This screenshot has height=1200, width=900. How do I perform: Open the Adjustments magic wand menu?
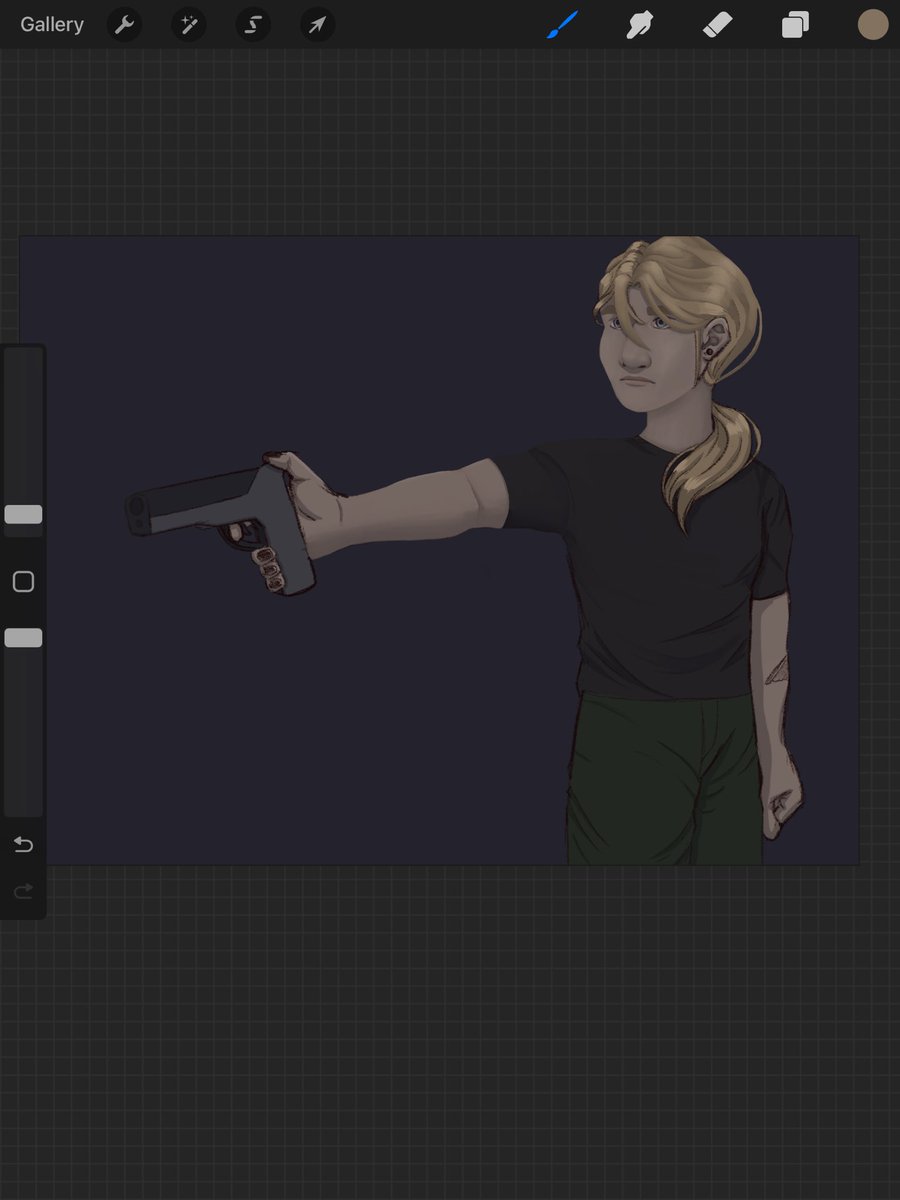(x=188, y=25)
